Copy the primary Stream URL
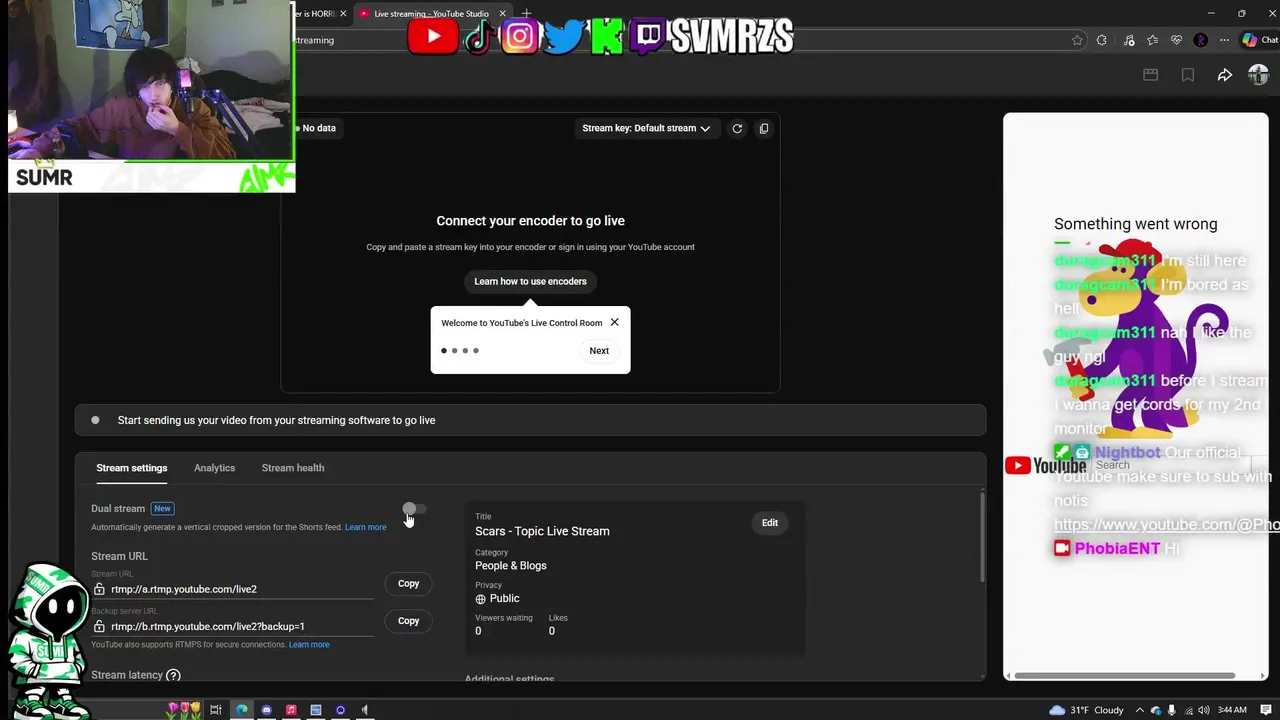 pos(408,584)
